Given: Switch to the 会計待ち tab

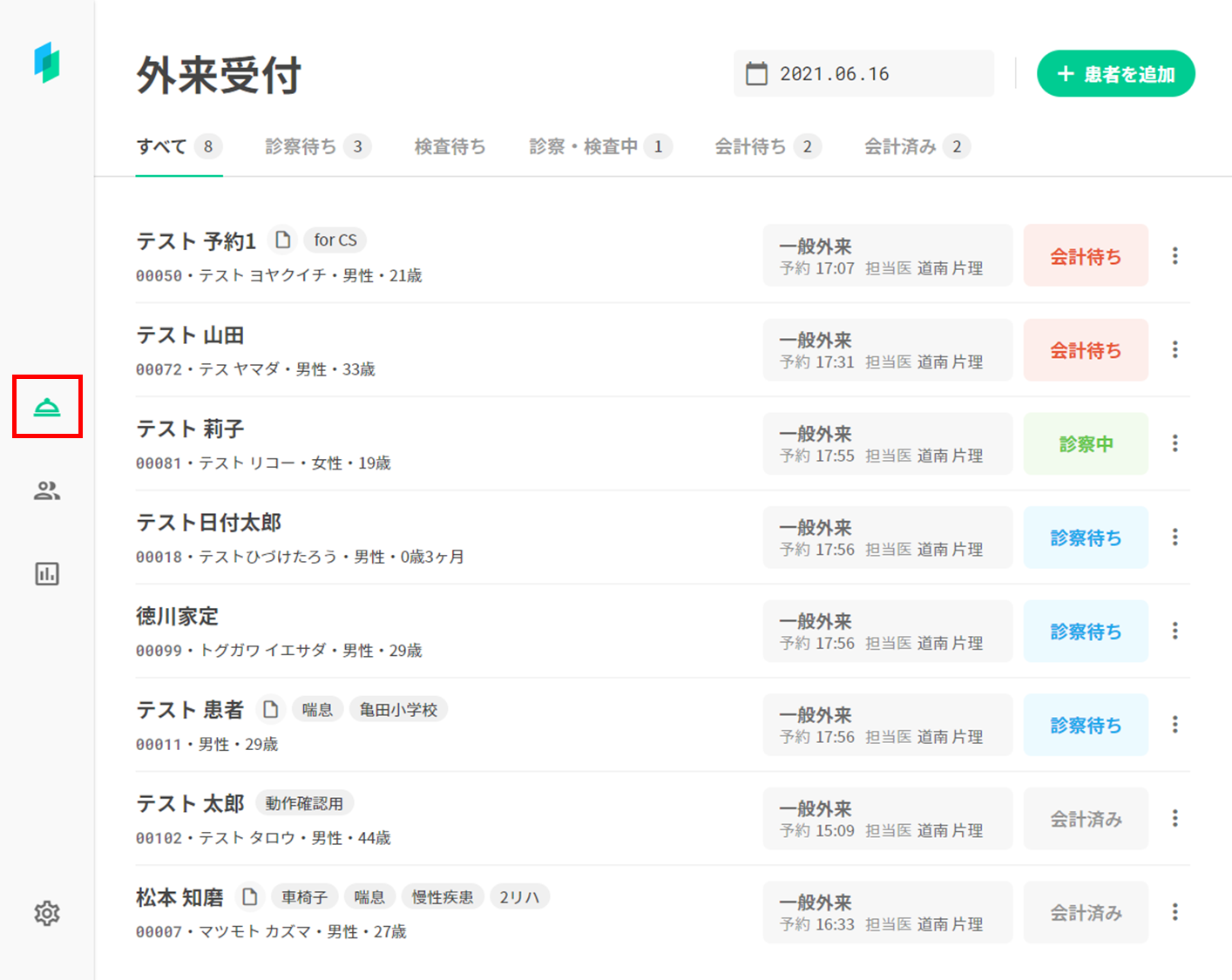Looking at the screenshot, I should (x=767, y=146).
